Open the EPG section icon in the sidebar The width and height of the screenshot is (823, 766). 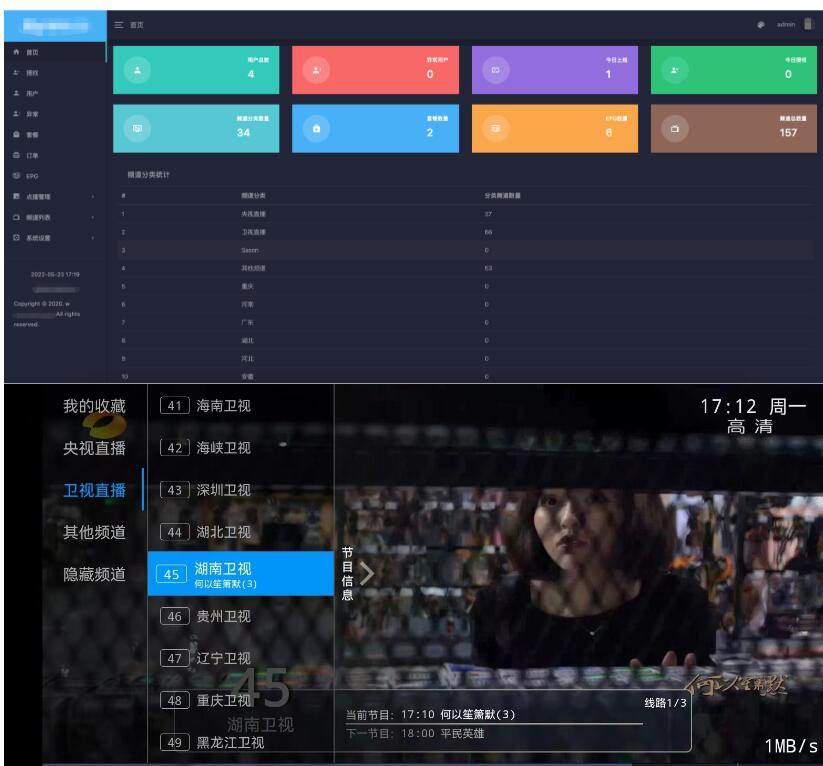point(16,176)
